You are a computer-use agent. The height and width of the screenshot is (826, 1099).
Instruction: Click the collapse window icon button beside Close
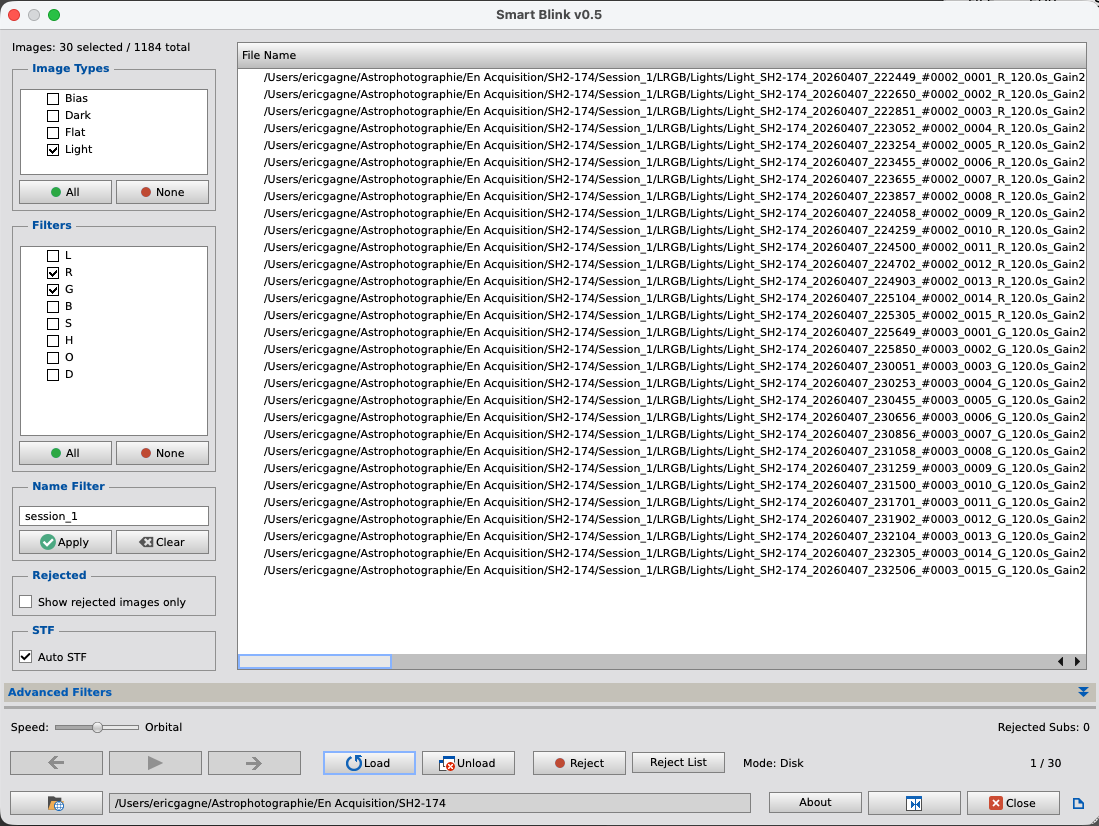pyautogui.click(x=914, y=803)
